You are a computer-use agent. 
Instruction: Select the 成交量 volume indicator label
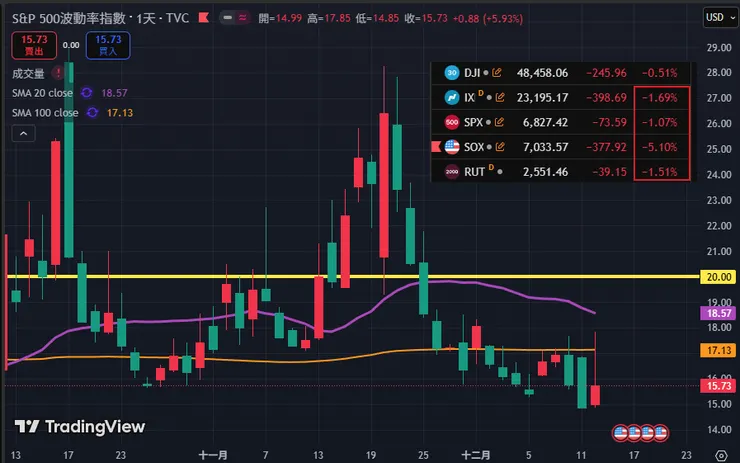click(x=28, y=73)
